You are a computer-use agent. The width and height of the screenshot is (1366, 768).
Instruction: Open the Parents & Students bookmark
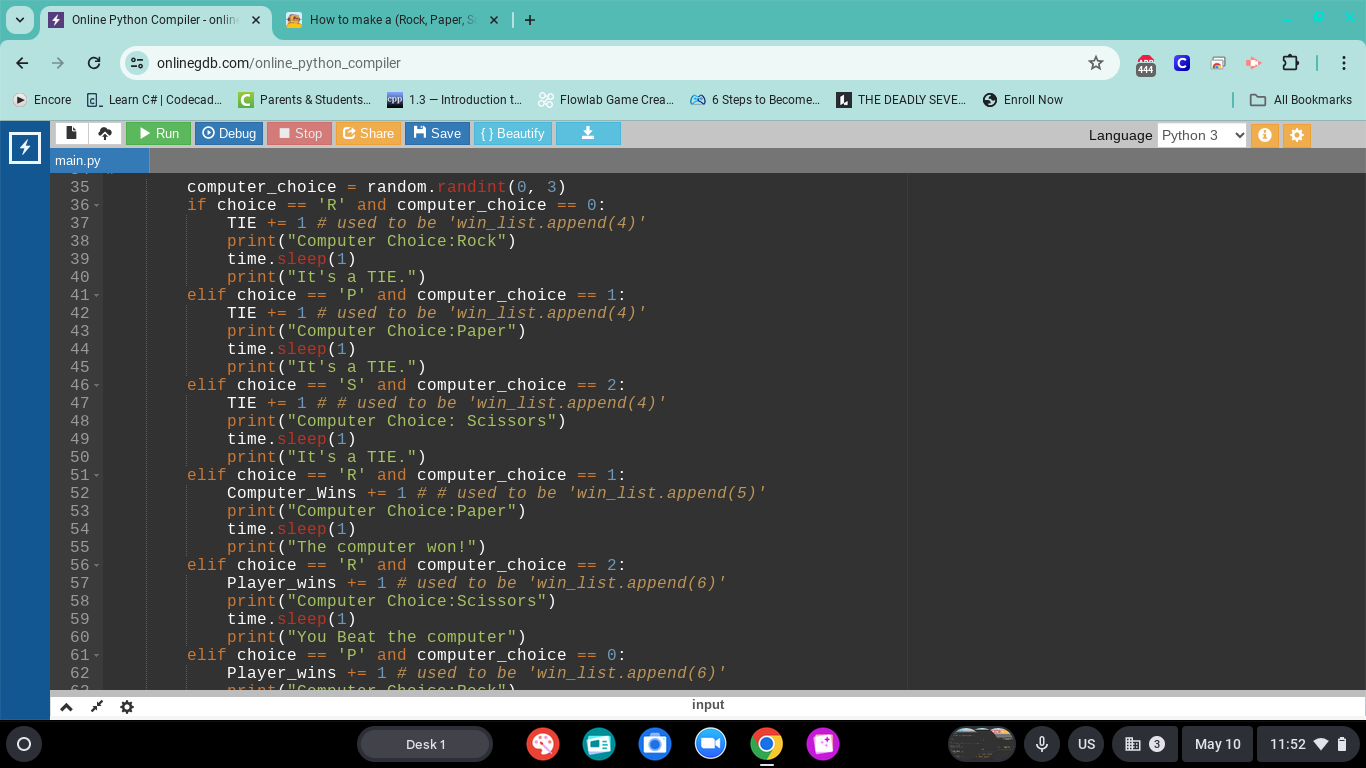[305, 100]
